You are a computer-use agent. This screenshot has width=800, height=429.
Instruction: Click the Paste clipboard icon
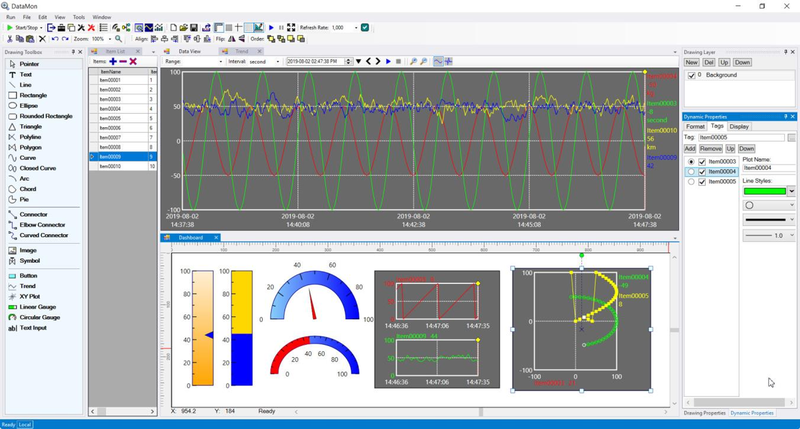30,39
